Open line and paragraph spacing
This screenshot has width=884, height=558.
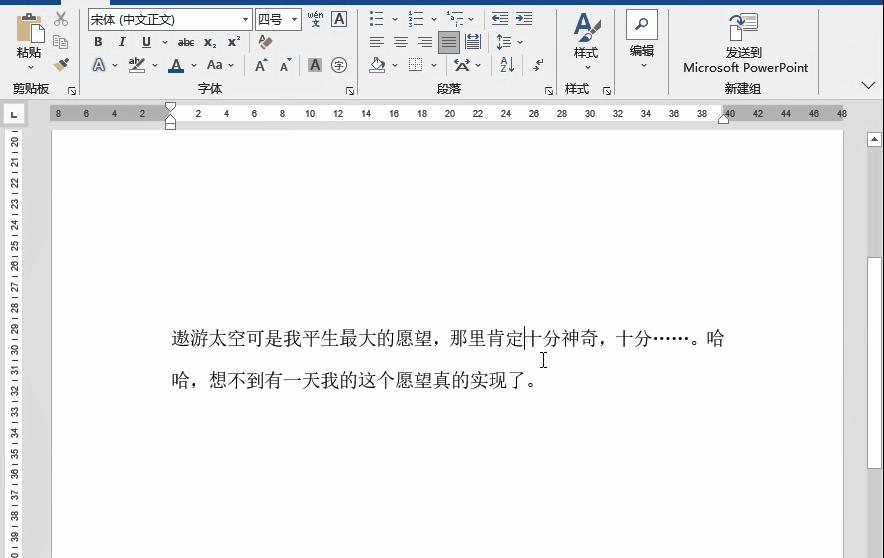click(504, 42)
